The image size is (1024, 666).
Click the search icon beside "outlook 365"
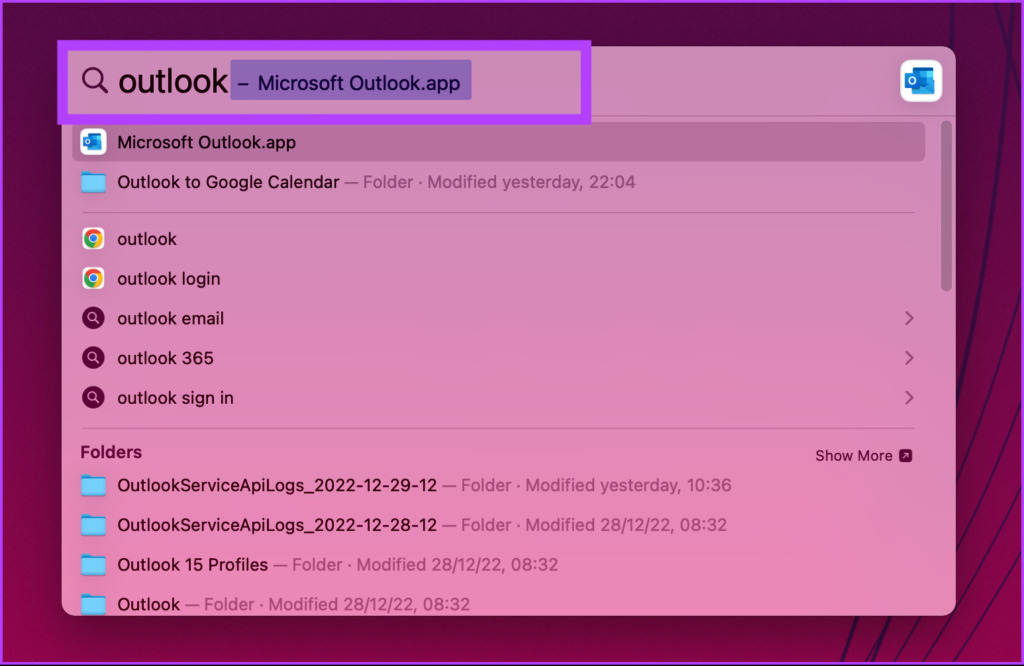pyautogui.click(x=93, y=358)
